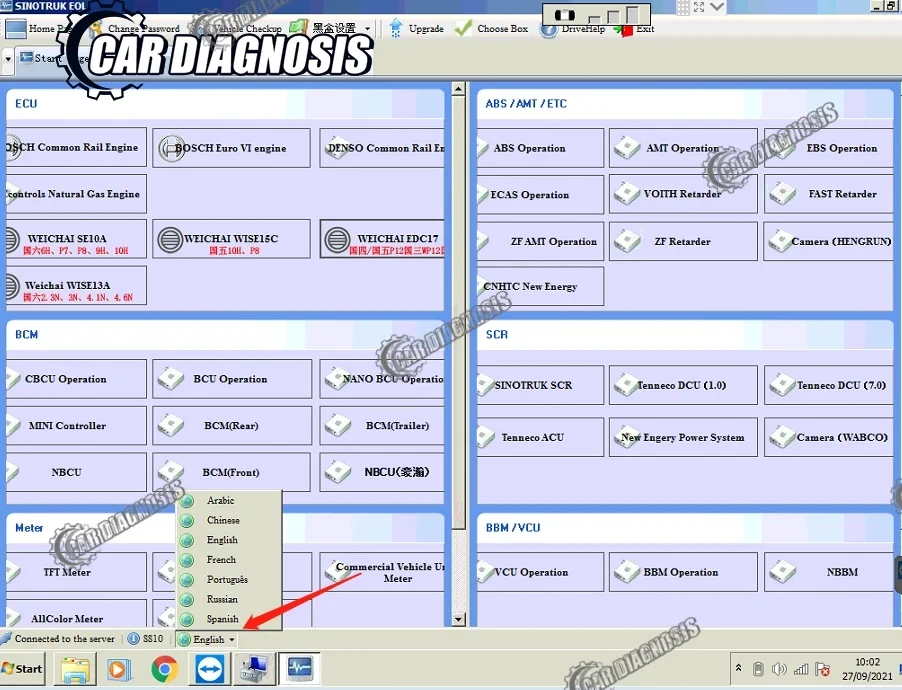Image resolution: width=902 pixels, height=690 pixels.
Task: Open controls Natural Gas Engine
Action: click(x=76, y=194)
